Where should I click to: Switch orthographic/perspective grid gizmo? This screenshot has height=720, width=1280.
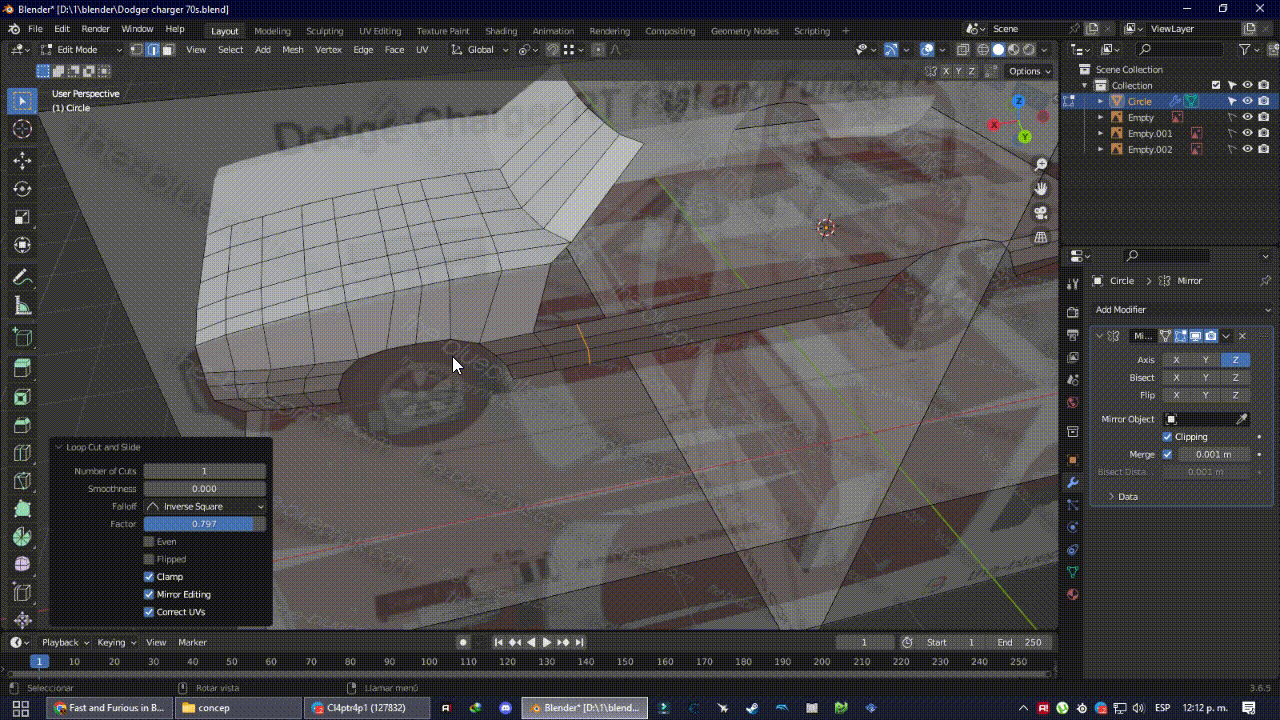[x=1041, y=237]
